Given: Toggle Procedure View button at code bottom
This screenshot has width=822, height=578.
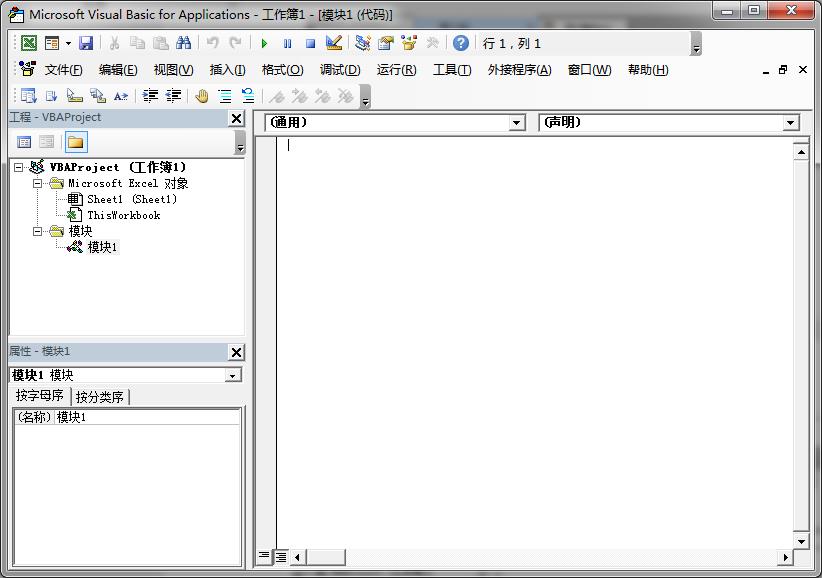Looking at the screenshot, I should pos(264,556).
